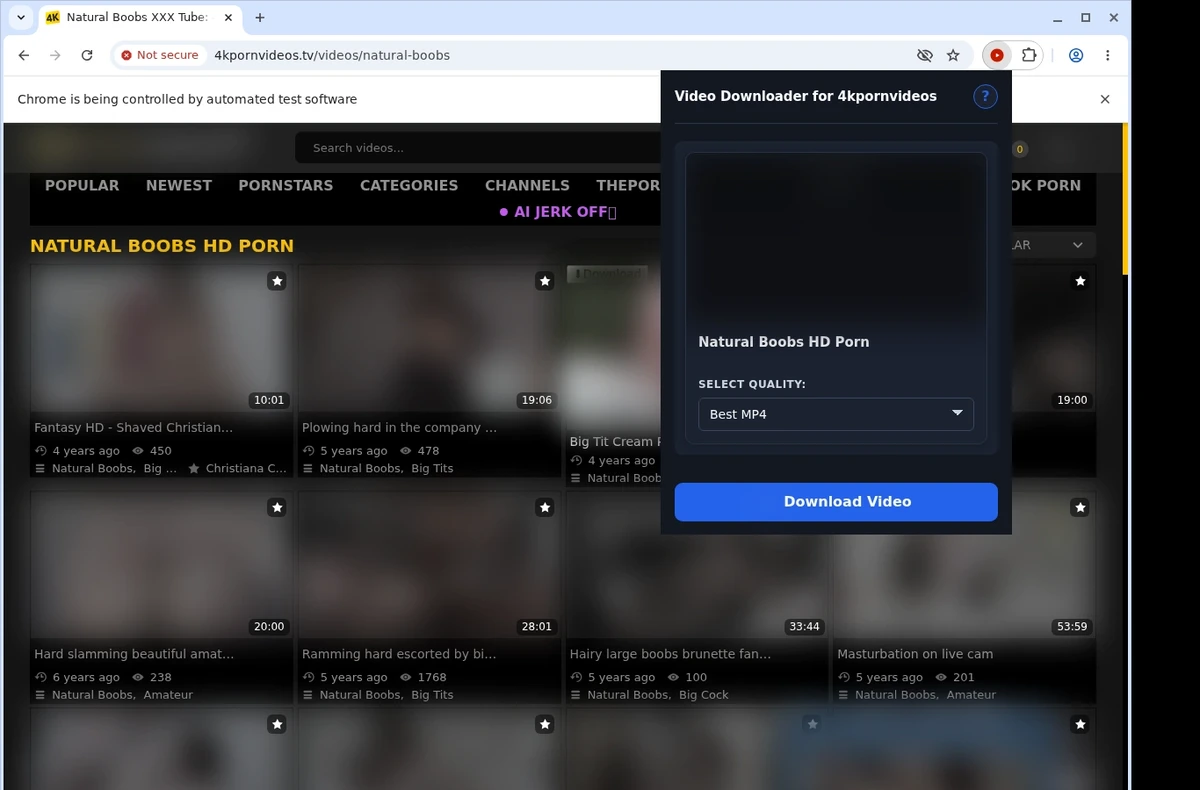Click the 33:44 duration label
The image size is (1200, 790).
[804, 627]
